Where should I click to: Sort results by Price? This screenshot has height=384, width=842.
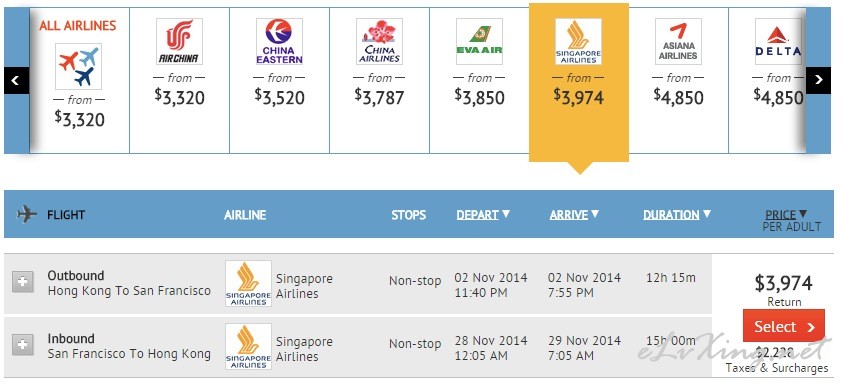tap(786, 214)
